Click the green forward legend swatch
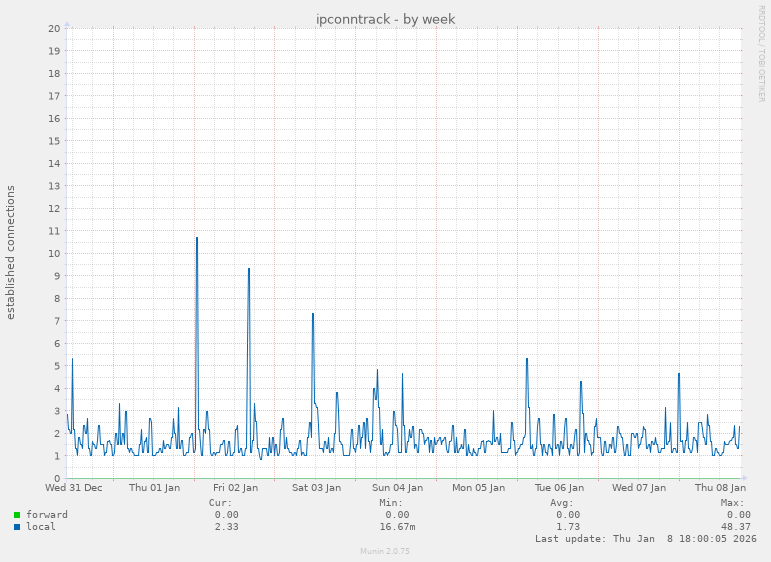 [17, 515]
